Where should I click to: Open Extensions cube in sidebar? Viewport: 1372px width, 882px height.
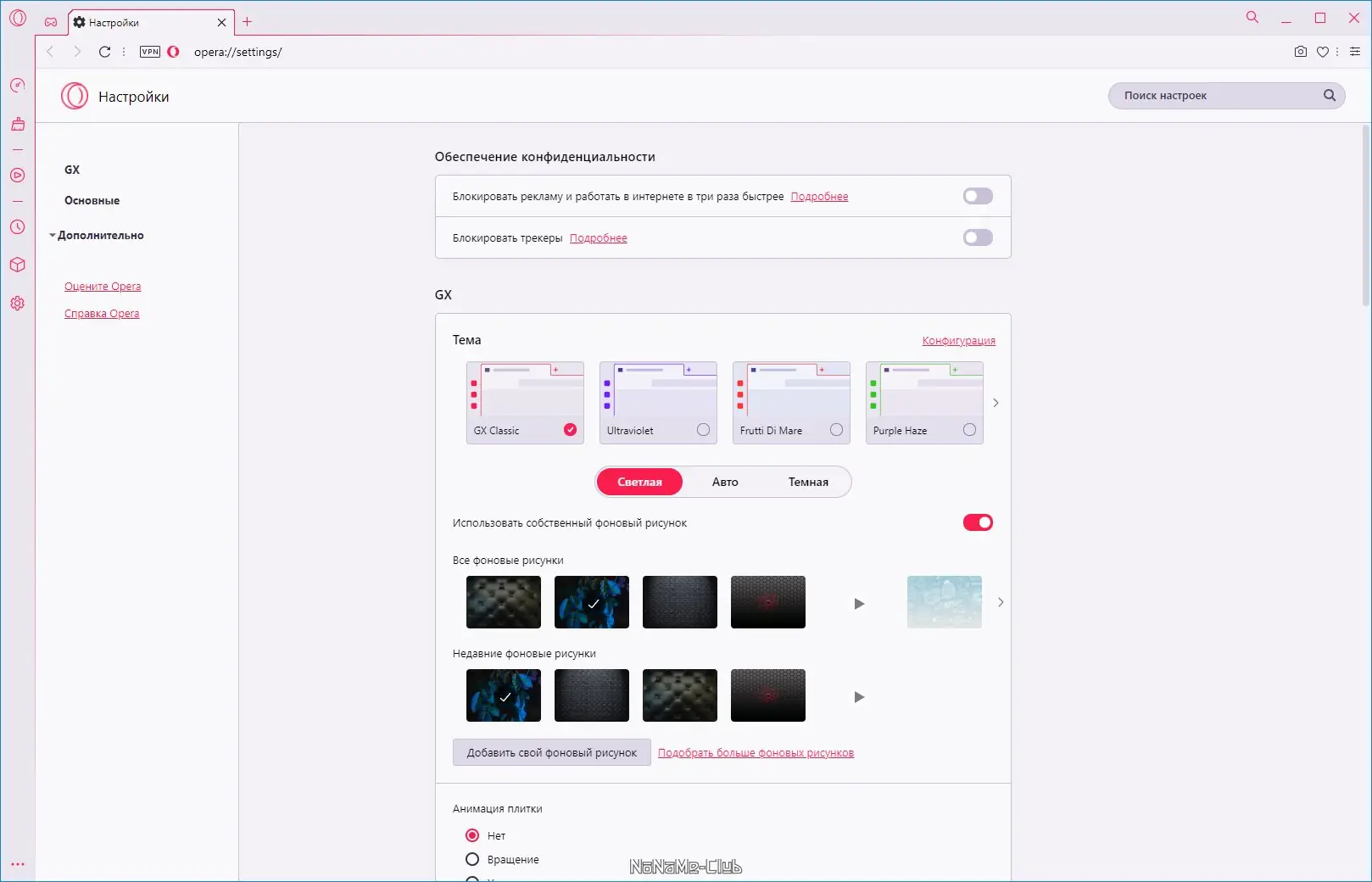18,265
